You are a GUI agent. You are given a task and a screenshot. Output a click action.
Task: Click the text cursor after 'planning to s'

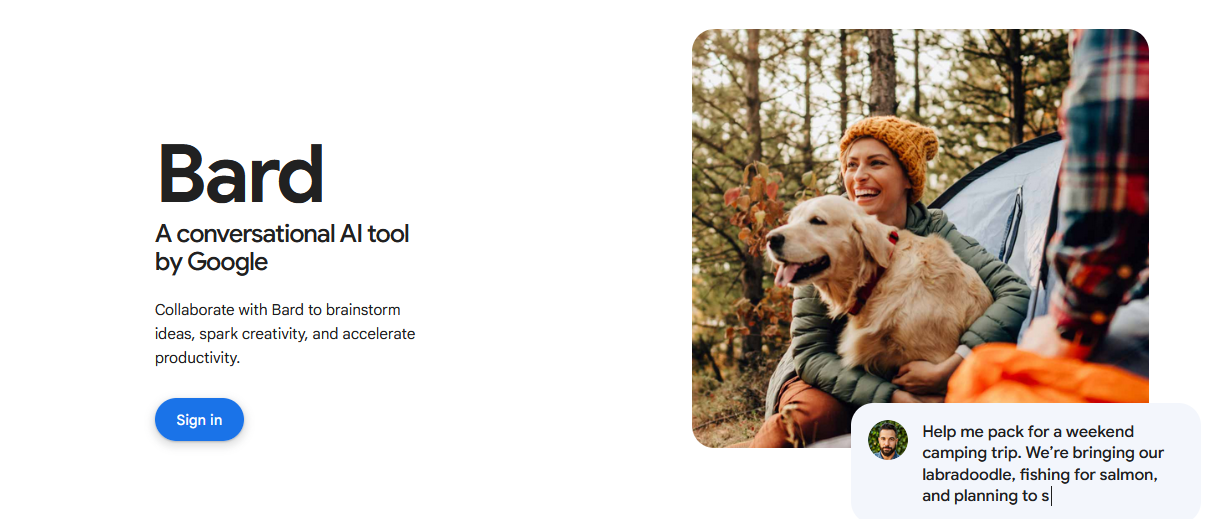coord(1052,496)
